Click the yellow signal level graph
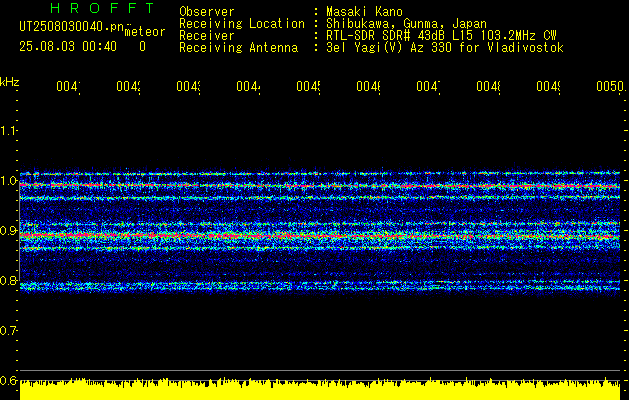629x400 pixels. (320, 389)
